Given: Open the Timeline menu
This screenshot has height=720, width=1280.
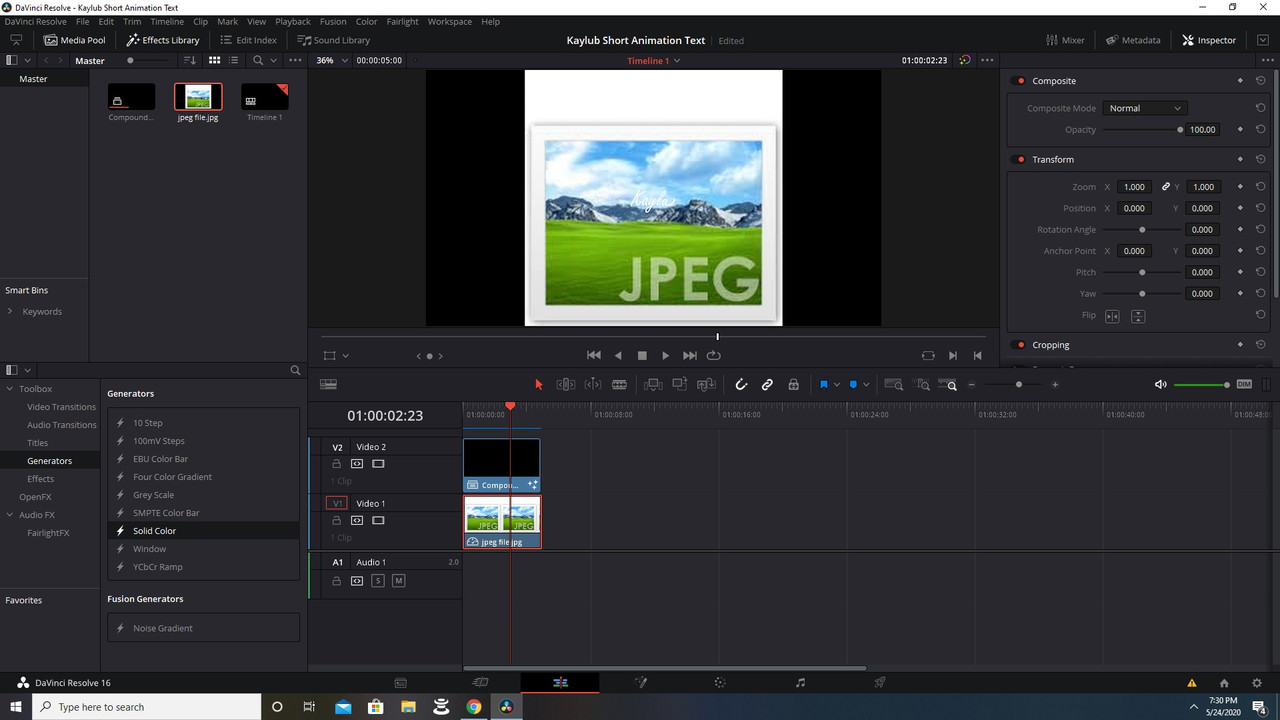Looking at the screenshot, I should 167,21.
